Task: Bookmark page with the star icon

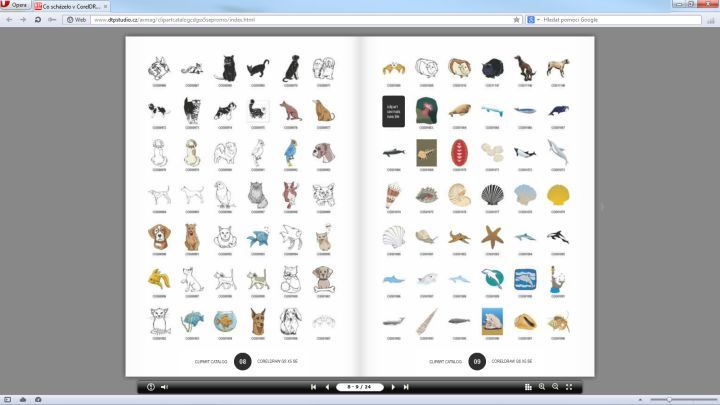Action: pos(516,19)
